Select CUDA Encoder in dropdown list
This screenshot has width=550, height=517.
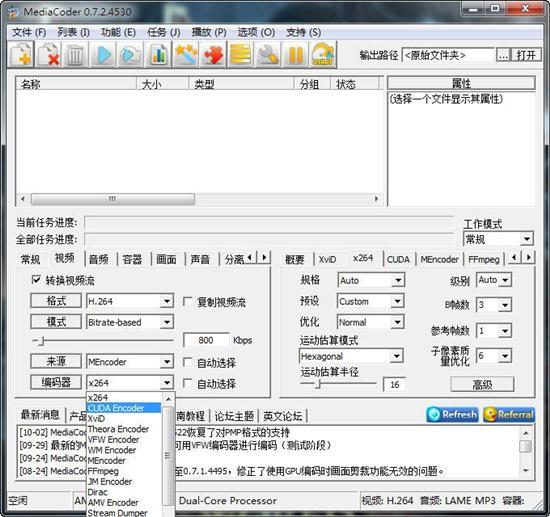coord(123,408)
